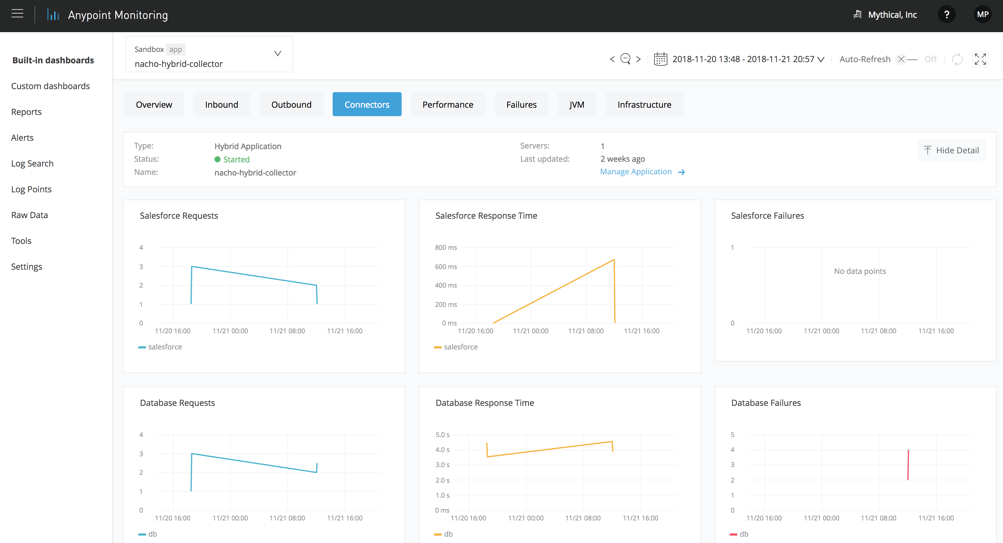This screenshot has width=1003, height=543.
Task: Open Raw Data in sidebar
Action: pos(29,215)
